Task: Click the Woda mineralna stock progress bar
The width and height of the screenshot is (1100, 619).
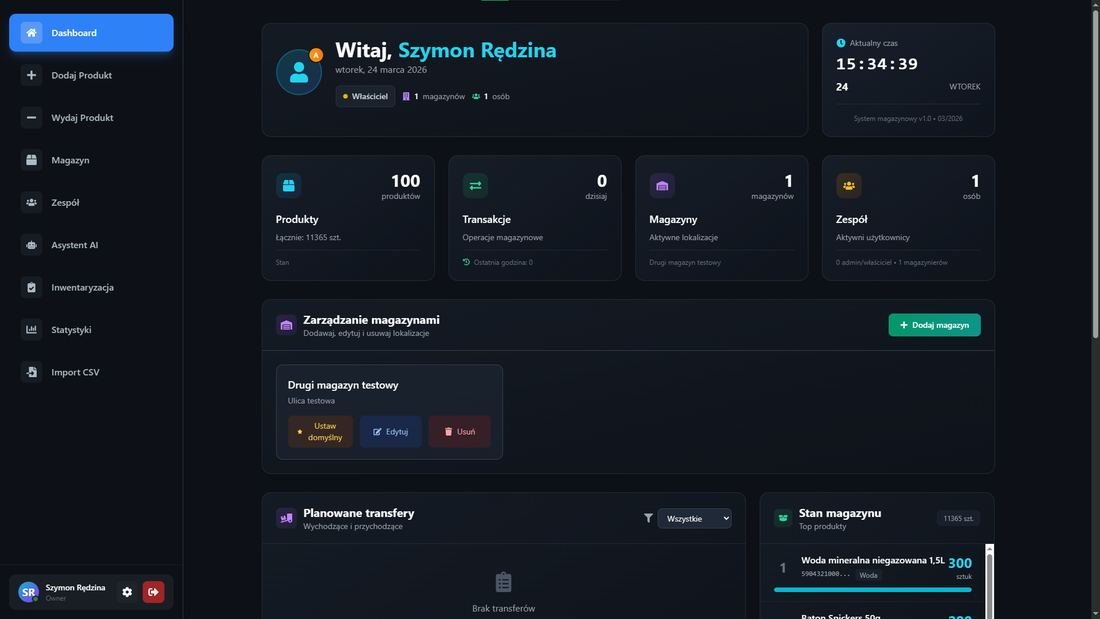Action: point(873,590)
